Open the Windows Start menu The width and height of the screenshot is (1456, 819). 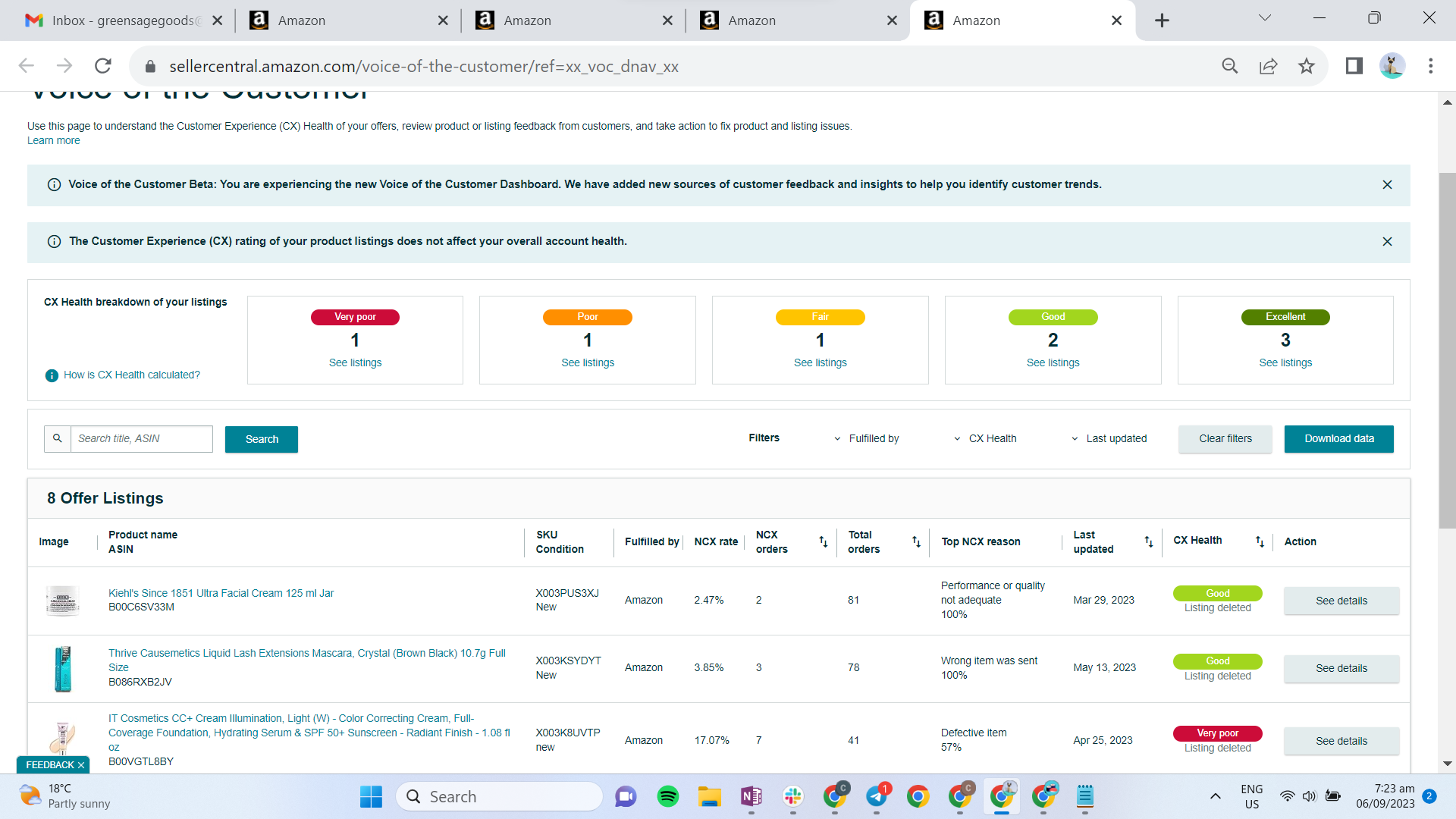(371, 796)
